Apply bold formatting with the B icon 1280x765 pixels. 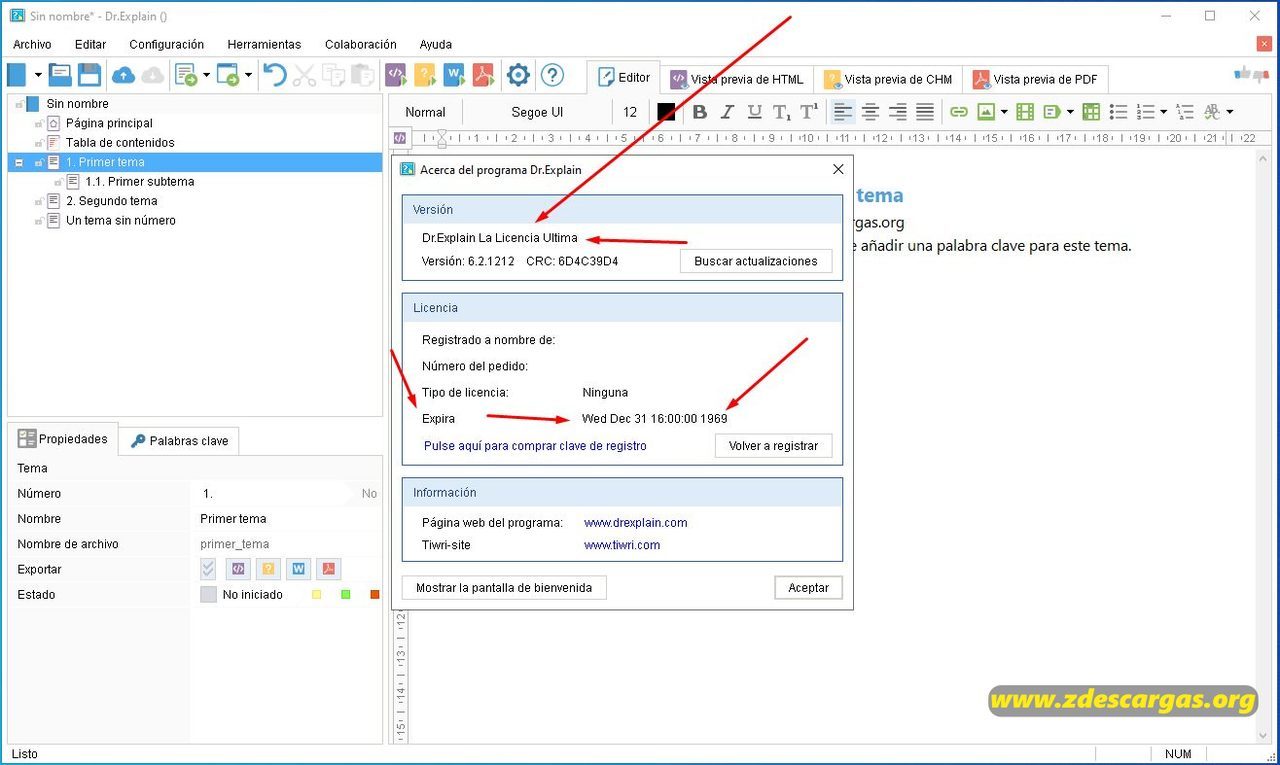click(699, 112)
